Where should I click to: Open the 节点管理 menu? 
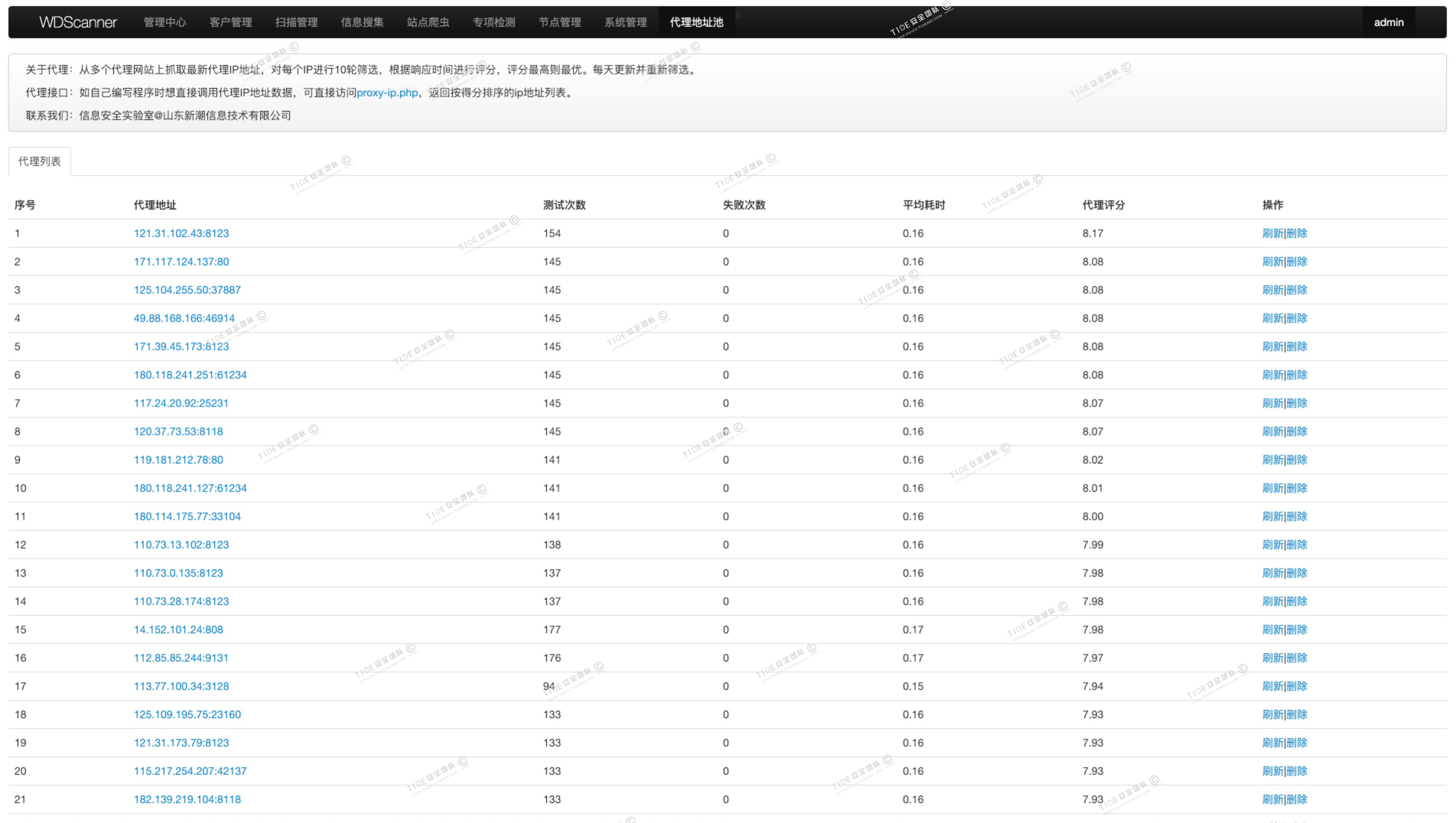559,22
